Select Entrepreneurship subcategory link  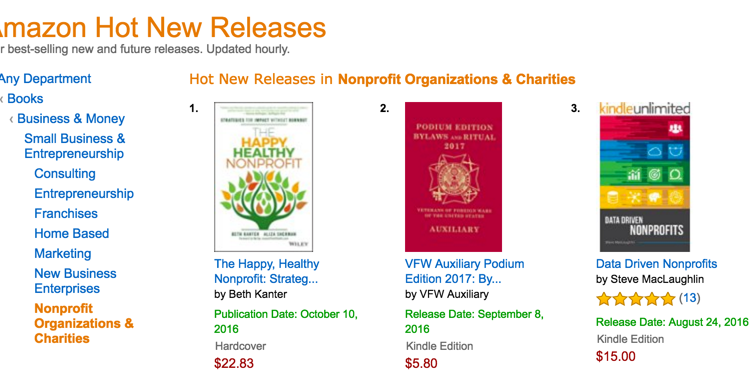84,194
